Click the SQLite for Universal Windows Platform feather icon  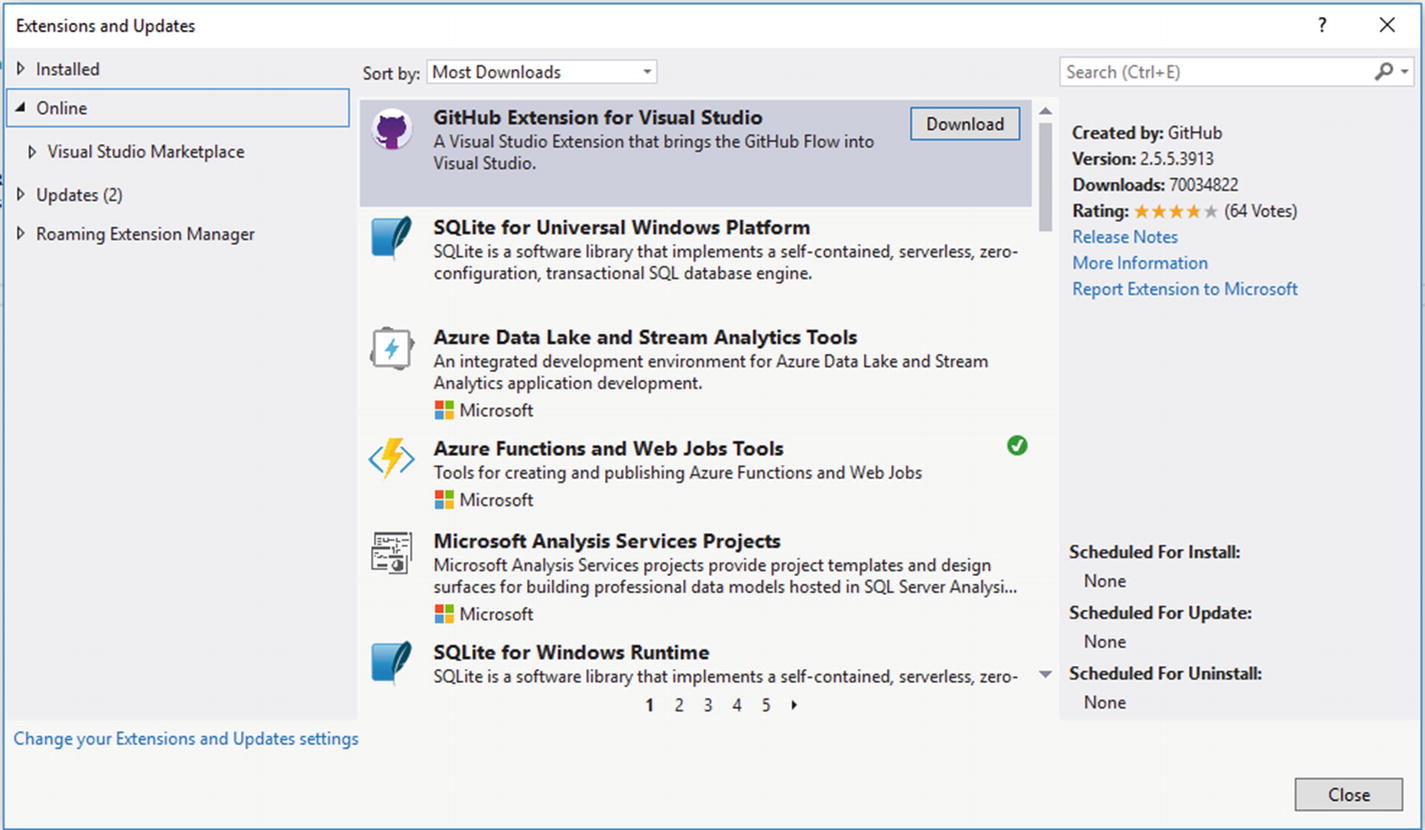coord(392,240)
